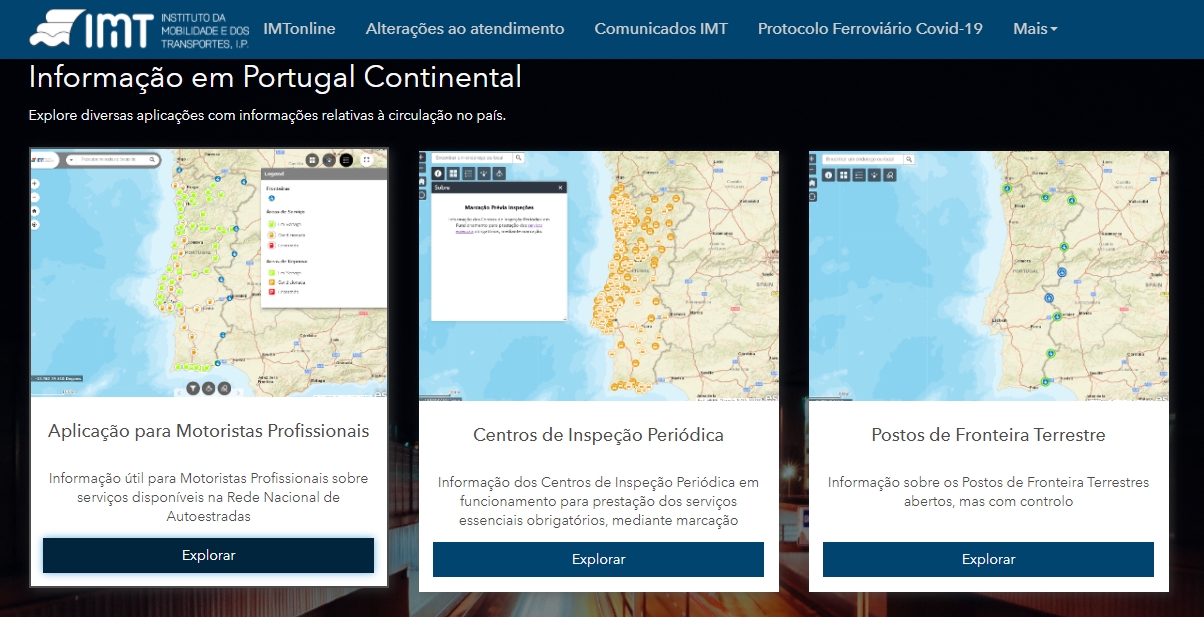Go to Alterações ao atendimento
This screenshot has height=617, width=1204.
click(465, 29)
